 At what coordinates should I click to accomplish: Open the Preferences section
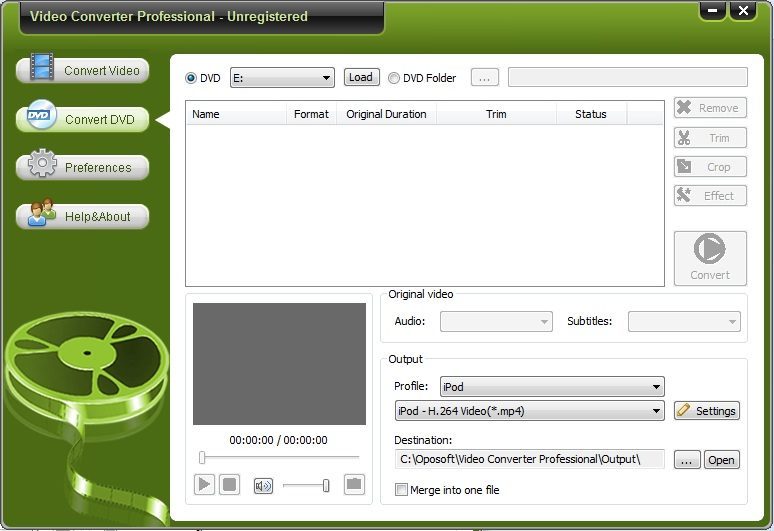tap(82, 167)
